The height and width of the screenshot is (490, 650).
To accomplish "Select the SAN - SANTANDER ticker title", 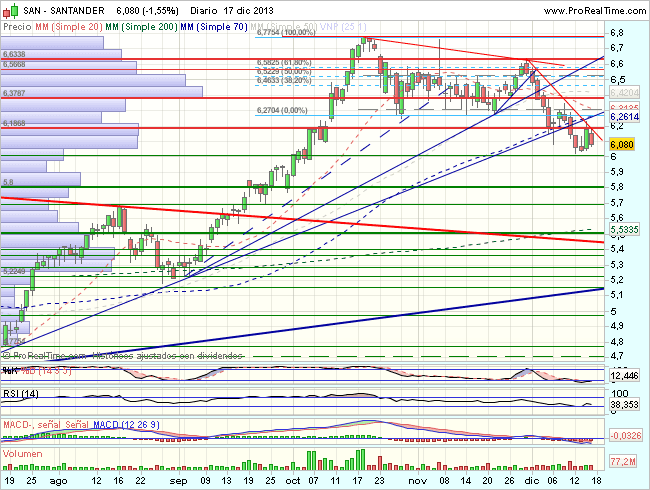I will click(x=64, y=11).
